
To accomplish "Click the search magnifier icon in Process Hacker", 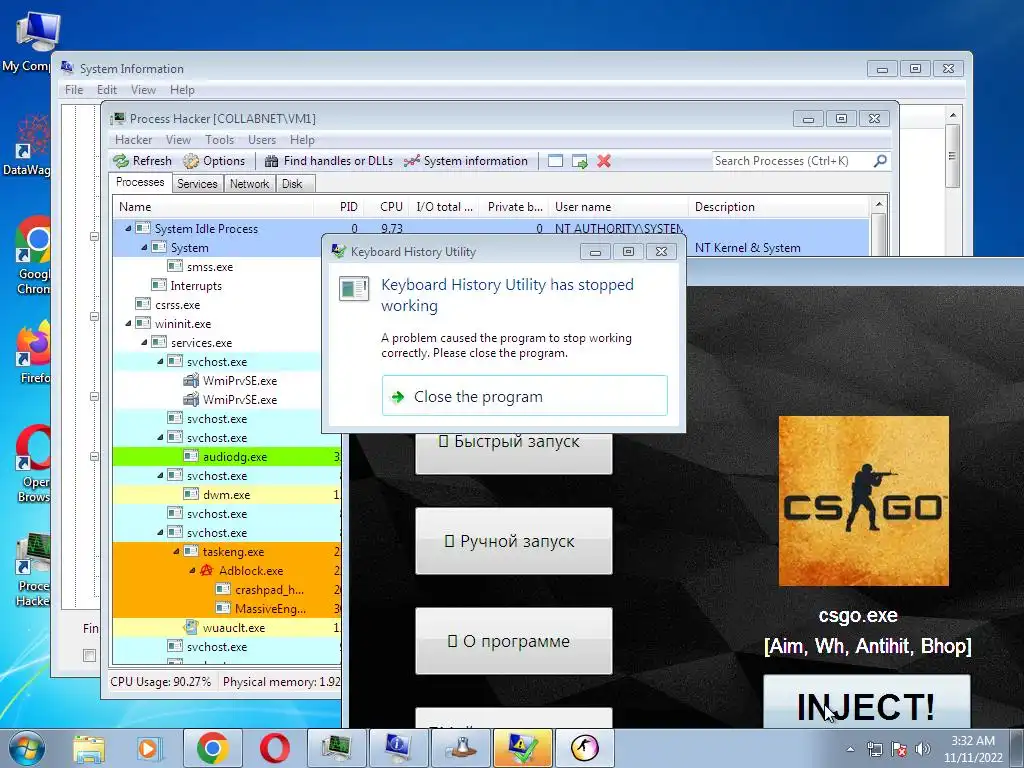I will pyautogui.click(x=880, y=161).
